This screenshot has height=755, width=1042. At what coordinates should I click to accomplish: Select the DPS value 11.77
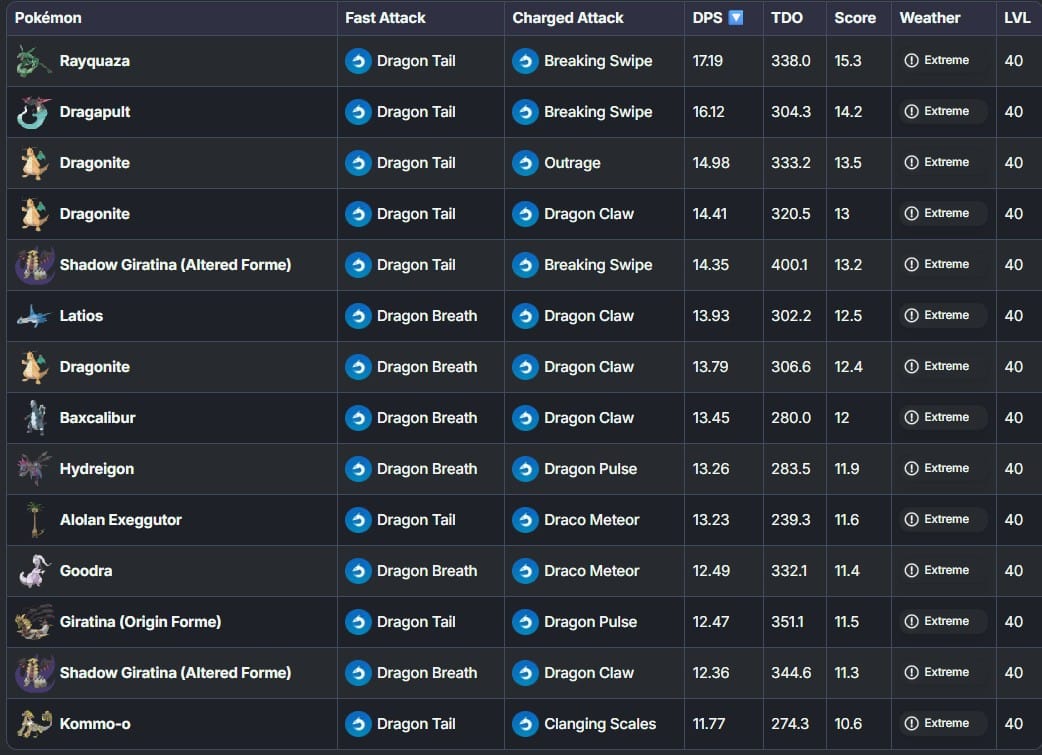[709, 724]
